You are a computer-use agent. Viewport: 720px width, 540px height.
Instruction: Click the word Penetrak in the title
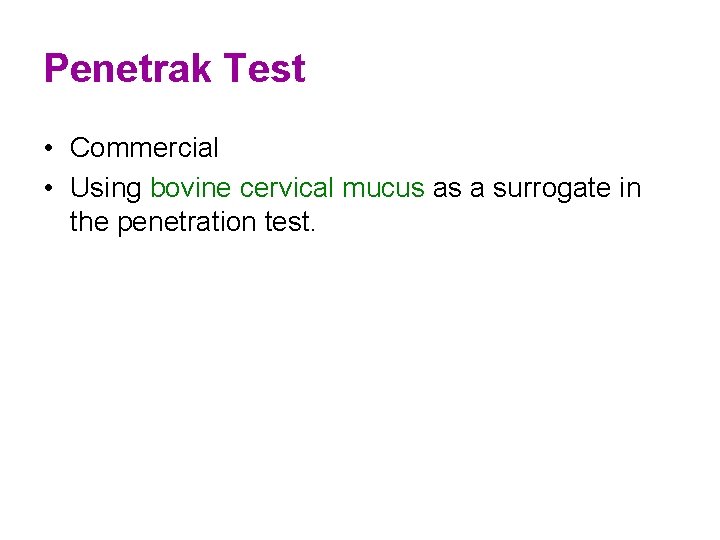click(x=128, y=69)
